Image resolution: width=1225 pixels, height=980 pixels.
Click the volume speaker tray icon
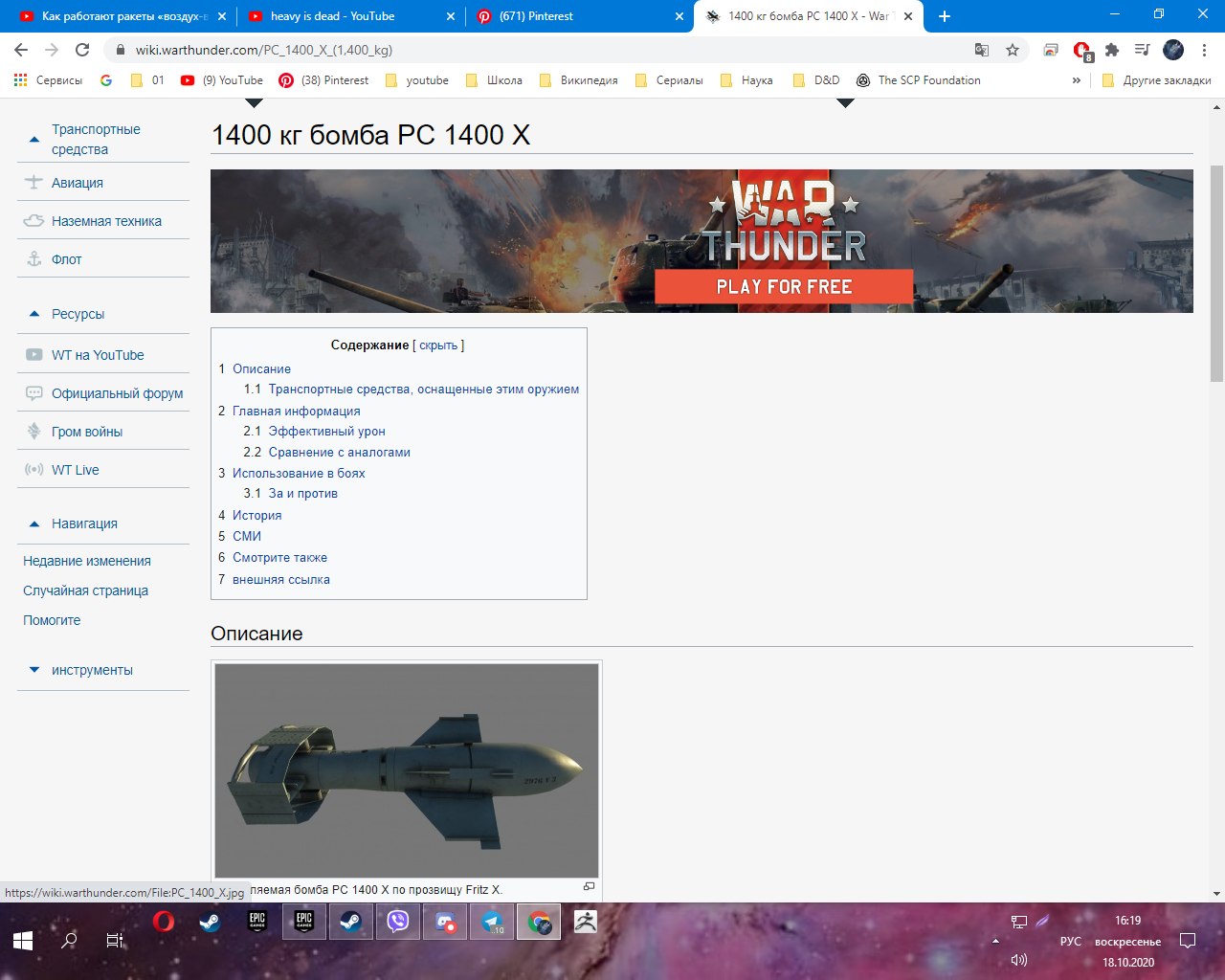pyautogui.click(x=1019, y=960)
